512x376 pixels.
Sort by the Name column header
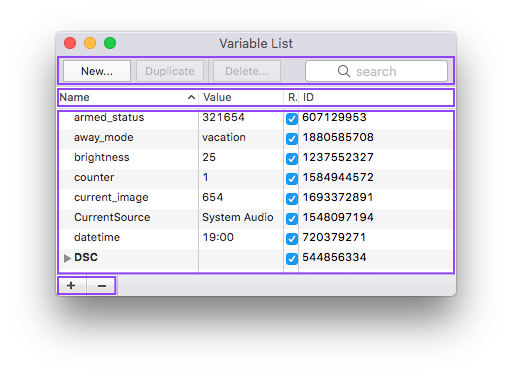pos(128,97)
